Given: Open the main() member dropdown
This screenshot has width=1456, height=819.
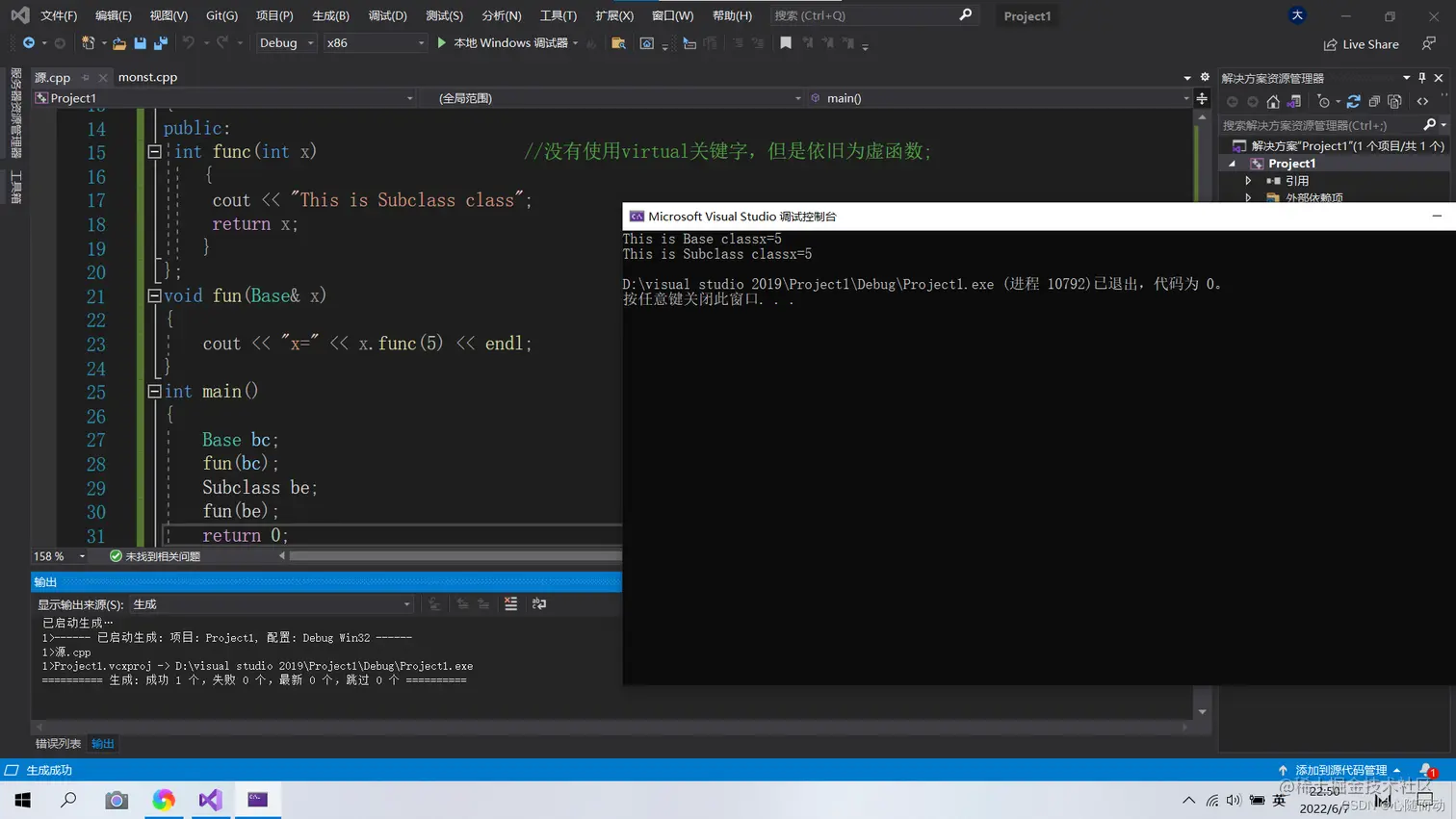Looking at the screenshot, I should [x=1000, y=98].
